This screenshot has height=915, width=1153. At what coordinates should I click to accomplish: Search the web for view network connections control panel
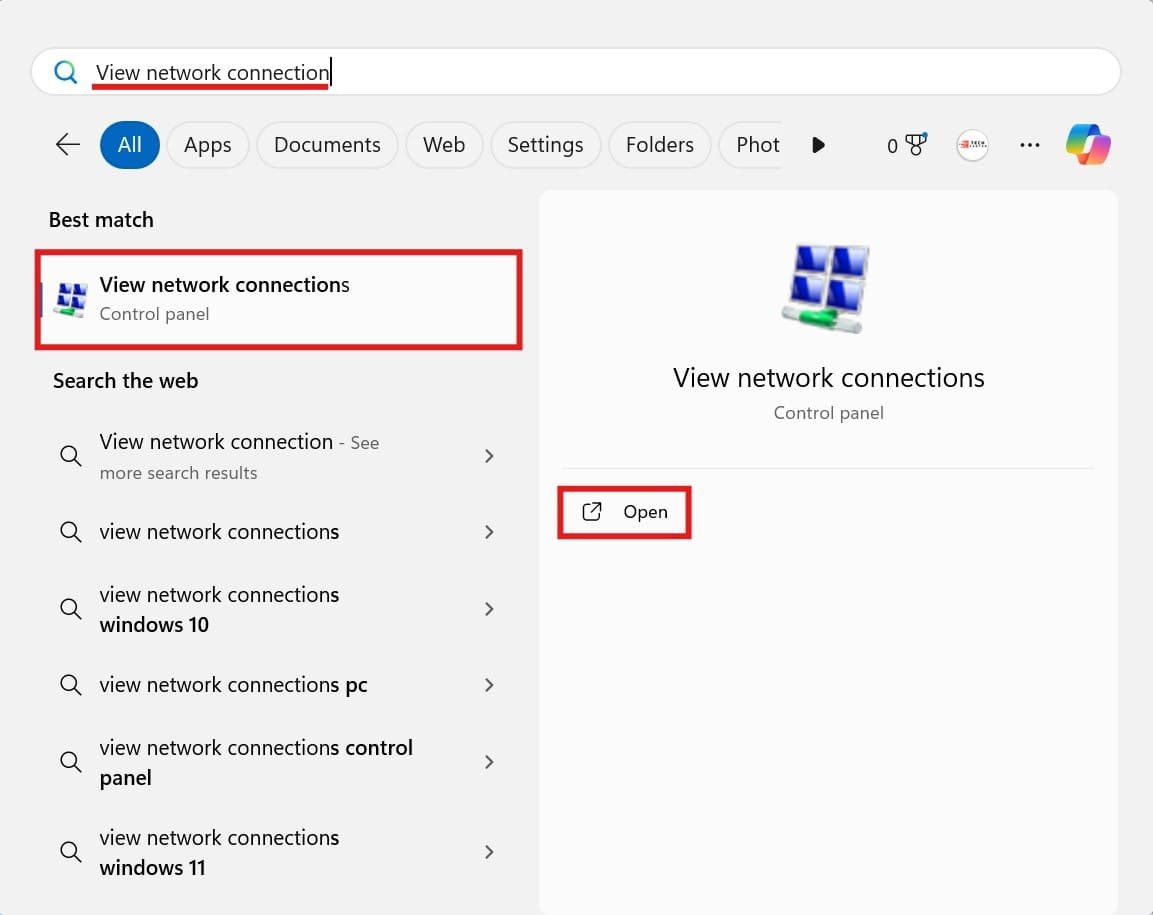coord(255,762)
